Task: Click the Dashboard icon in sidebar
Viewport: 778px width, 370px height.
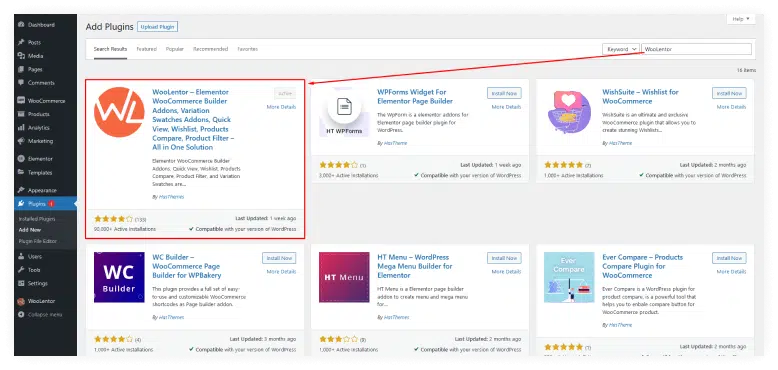Action: (21, 25)
